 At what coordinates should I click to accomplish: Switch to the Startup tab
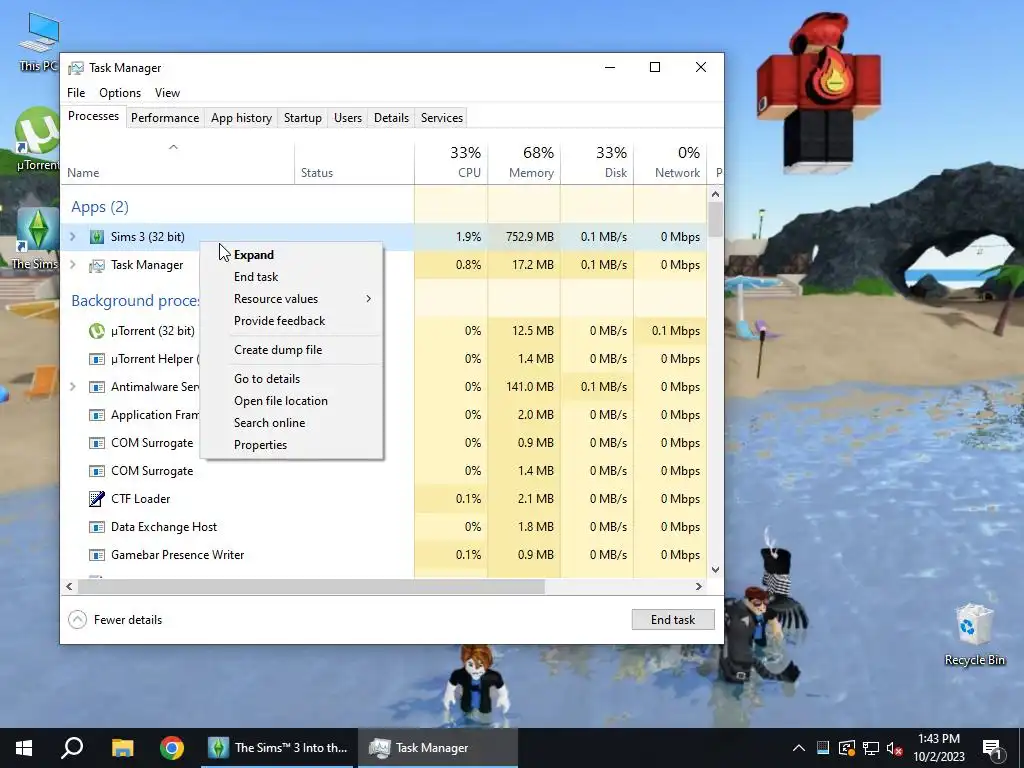point(302,118)
